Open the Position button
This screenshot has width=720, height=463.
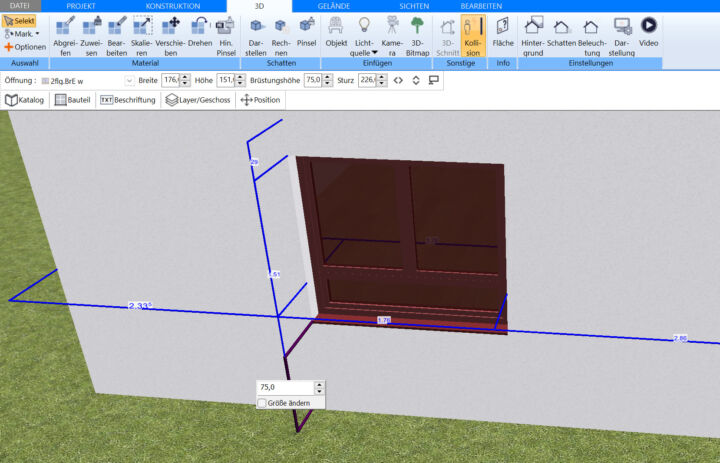coord(260,100)
